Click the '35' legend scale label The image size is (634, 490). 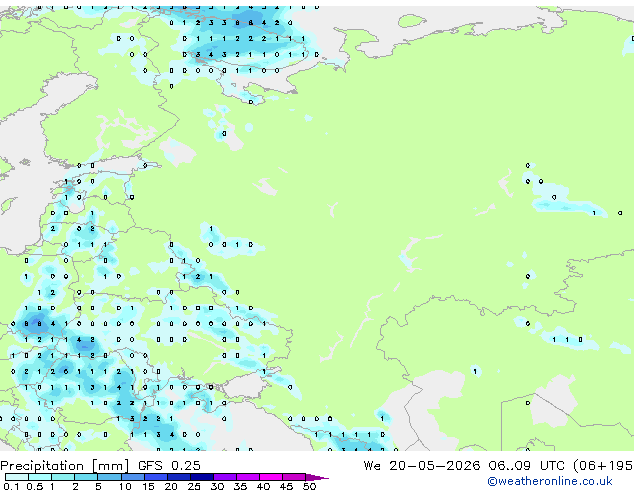pyautogui.click(x=240, y=486)
